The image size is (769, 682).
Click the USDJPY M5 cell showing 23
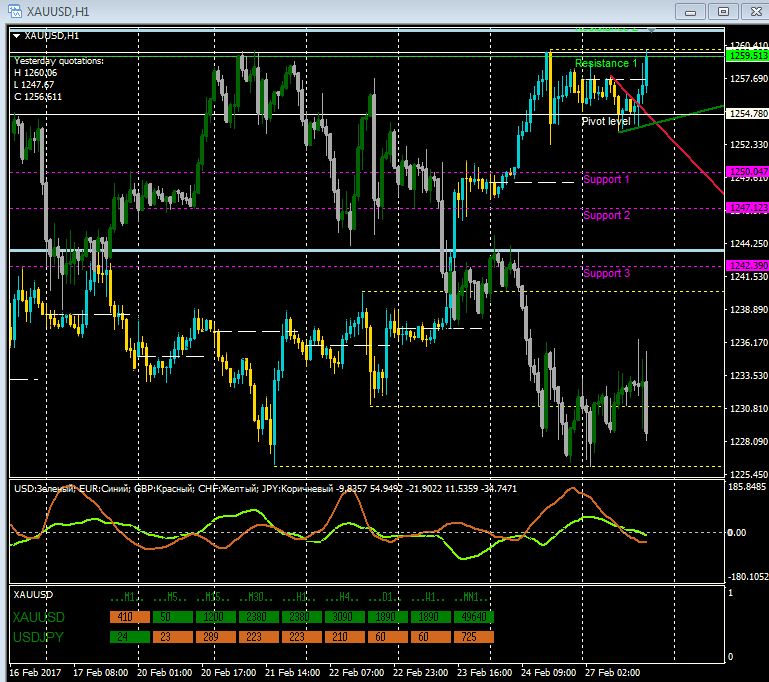pyautogui.click(x=173, y=637)
